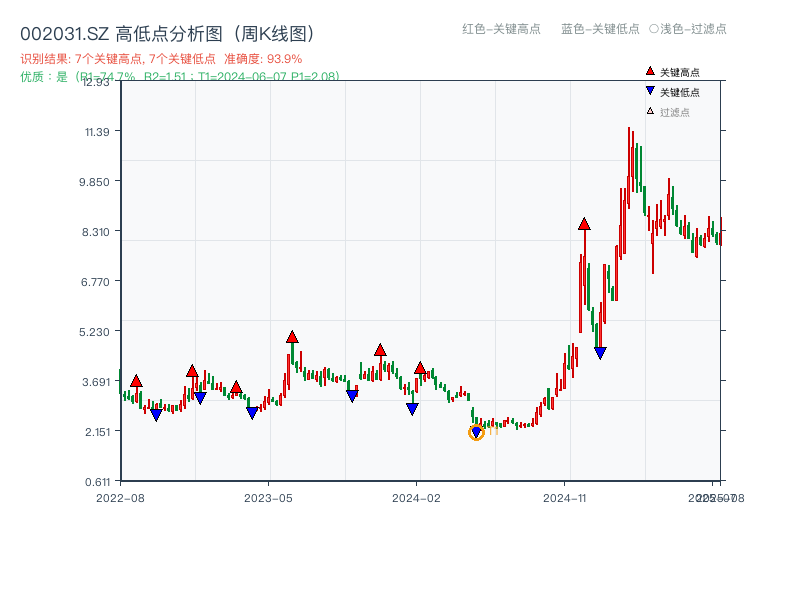Viewport: 800px width, 600px height.
Task: Select the red 关键高点 triangle legend icon
Action: [x=650, y=70]
